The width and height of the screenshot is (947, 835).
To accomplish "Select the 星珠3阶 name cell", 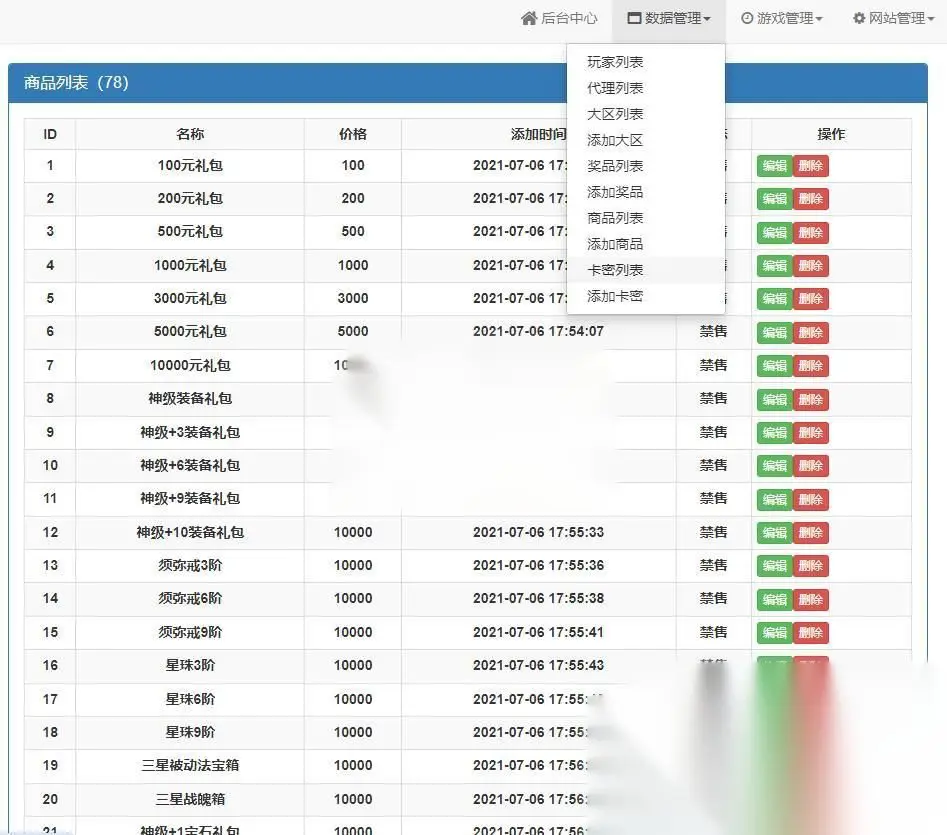I will [x=190, y=665].
